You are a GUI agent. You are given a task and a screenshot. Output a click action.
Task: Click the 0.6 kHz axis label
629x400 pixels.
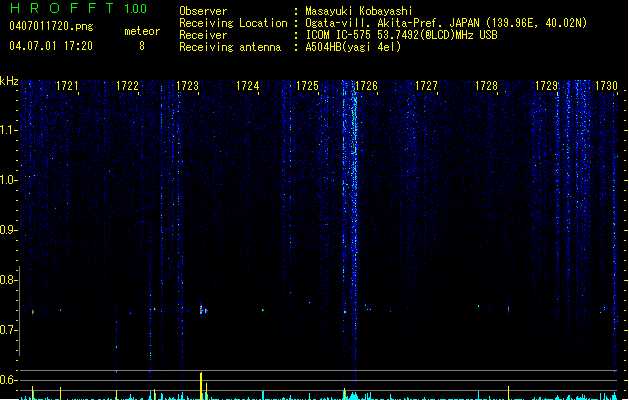(x=8, y=380)
